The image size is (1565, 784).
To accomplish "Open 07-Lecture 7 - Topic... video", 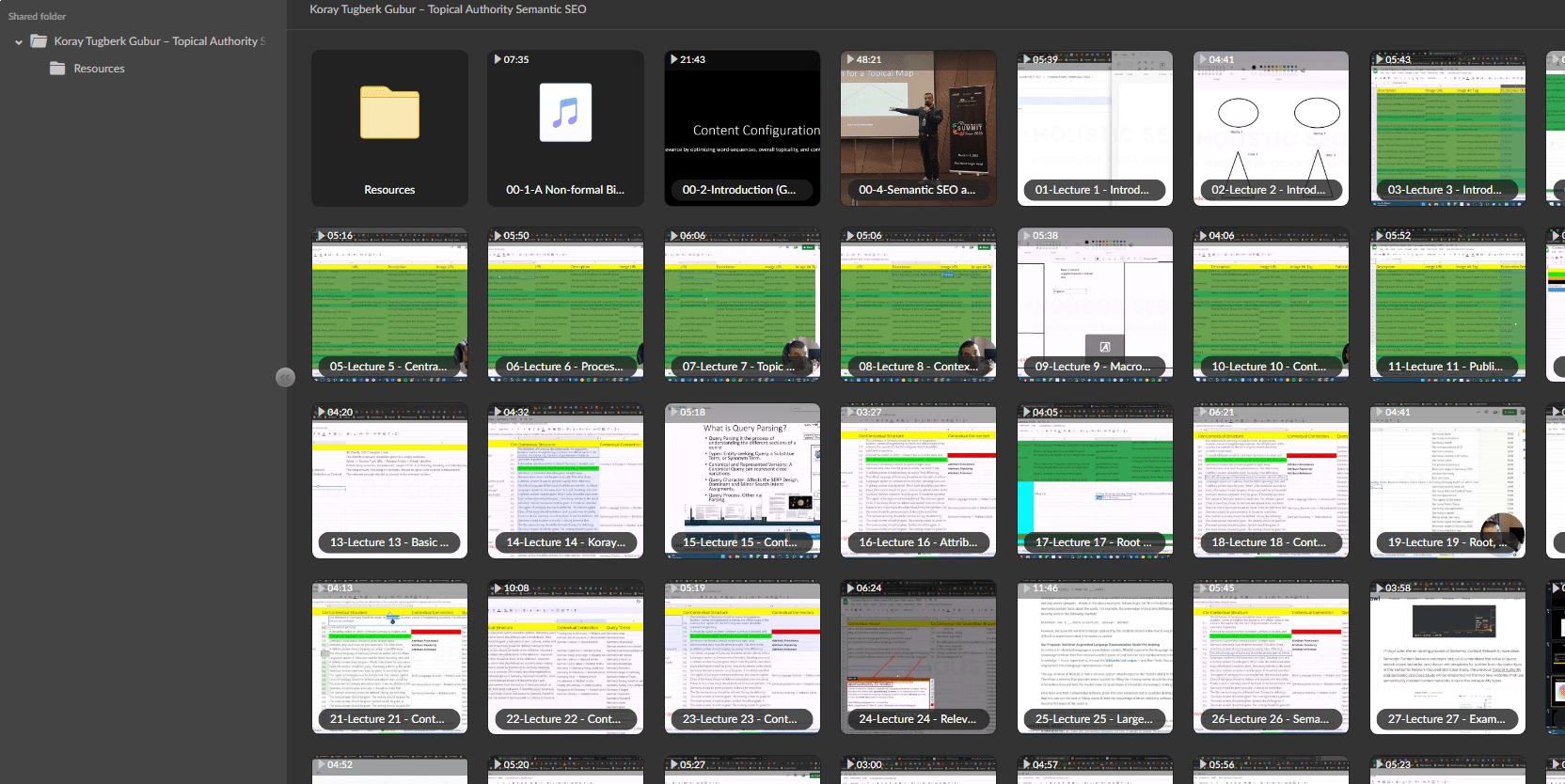I will [742, 305].
